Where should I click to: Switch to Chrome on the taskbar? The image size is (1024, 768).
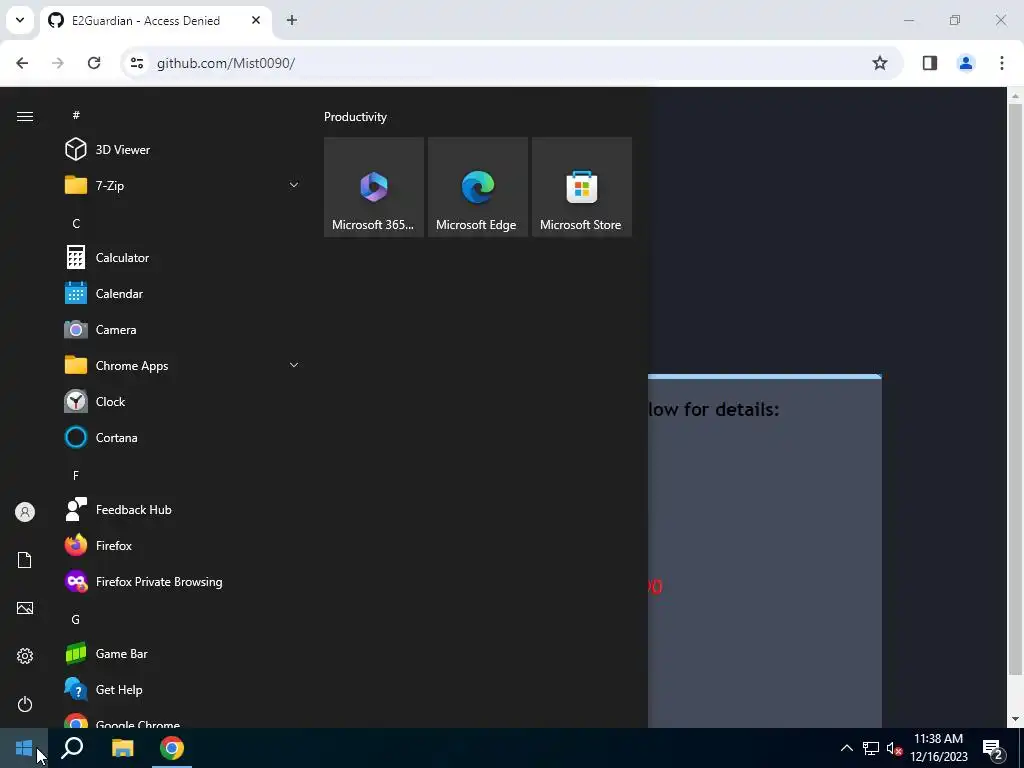pyautogui.click(x=172, y=748)
